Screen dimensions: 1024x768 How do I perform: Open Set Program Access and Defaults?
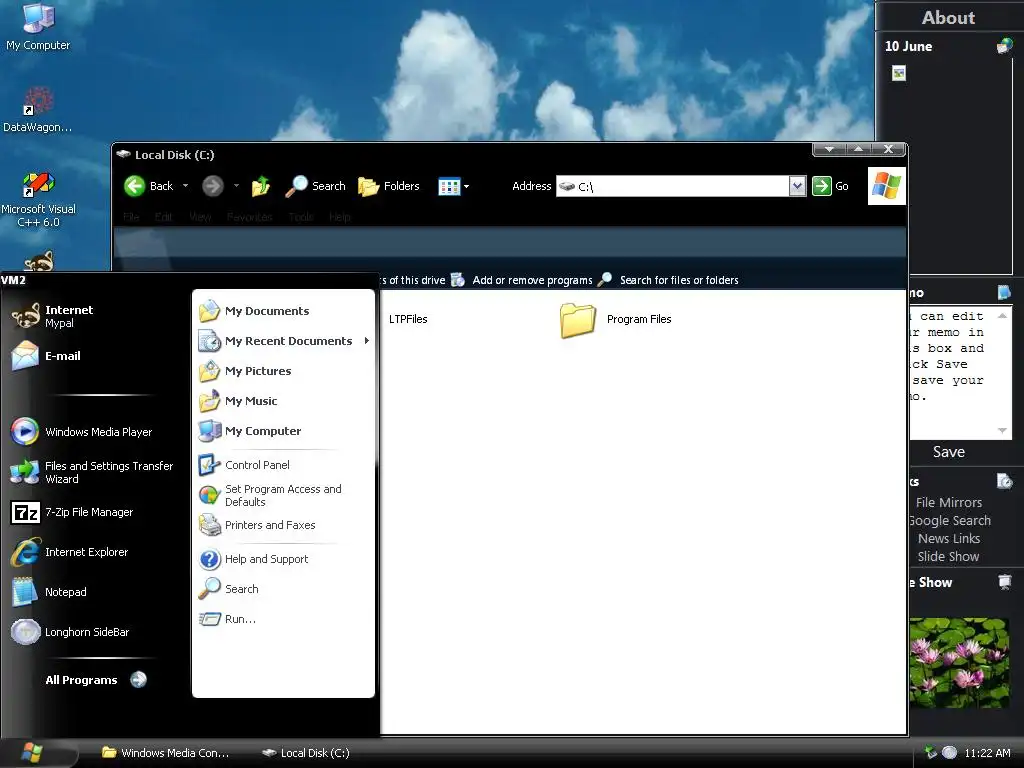click(270, 496)
